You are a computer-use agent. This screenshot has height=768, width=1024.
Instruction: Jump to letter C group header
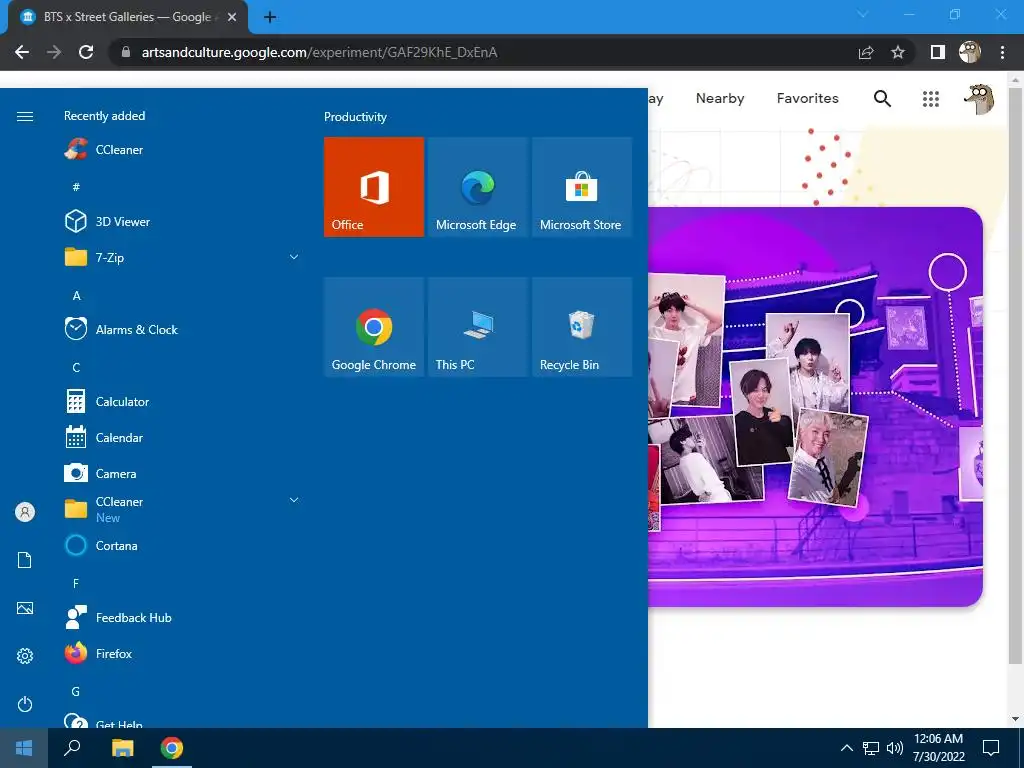pyautogui.click(x=76, y=368)
